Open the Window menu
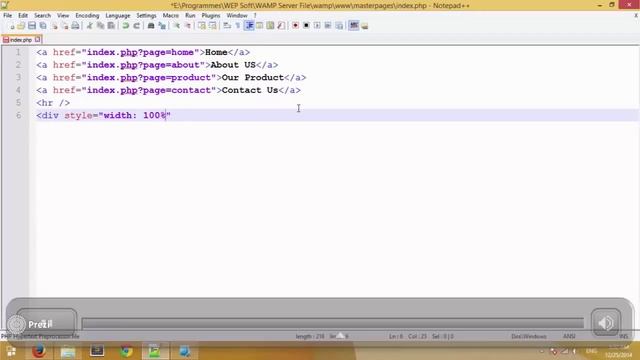 pyautogui.click(x=237, y=16)
